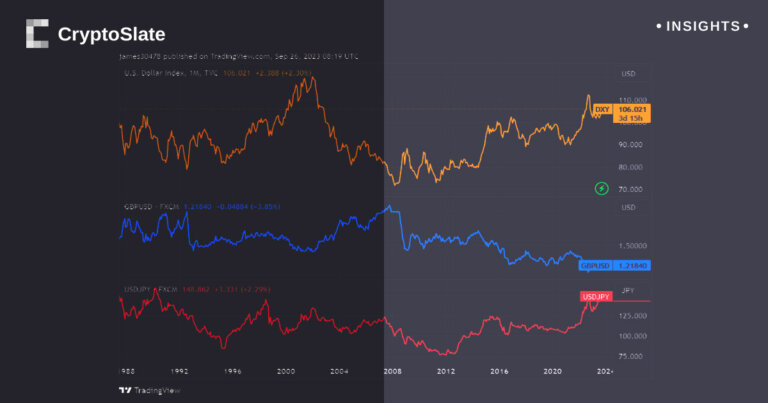Click the 70.000 level on DXY price scale

coord(631,189)
